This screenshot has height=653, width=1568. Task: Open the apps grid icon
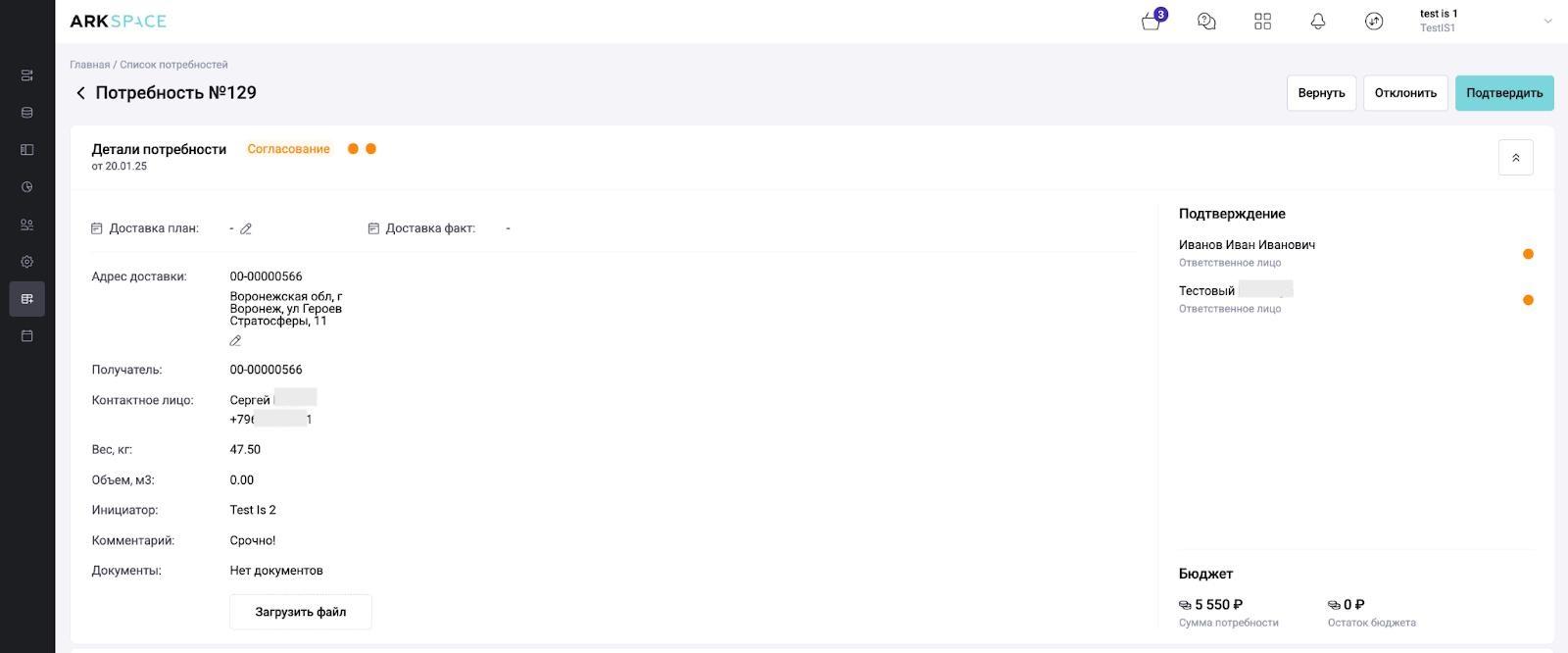(1262, 21)
